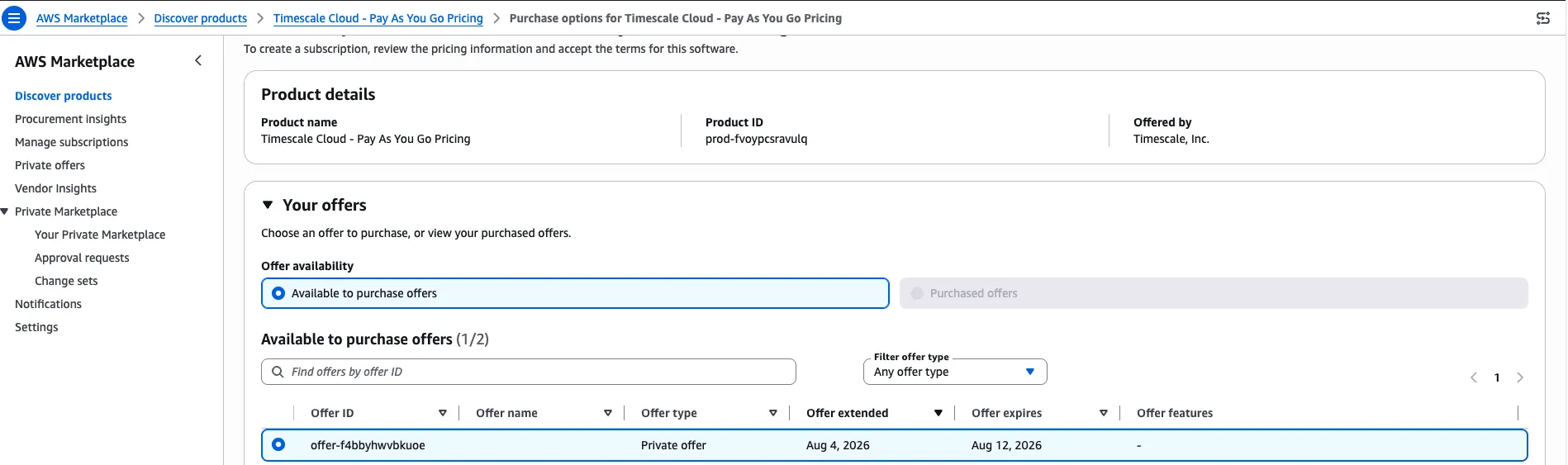Screen dimensions: 1568x465
Task: Open Procurement insights in sidebar
Action: (71, 119)
